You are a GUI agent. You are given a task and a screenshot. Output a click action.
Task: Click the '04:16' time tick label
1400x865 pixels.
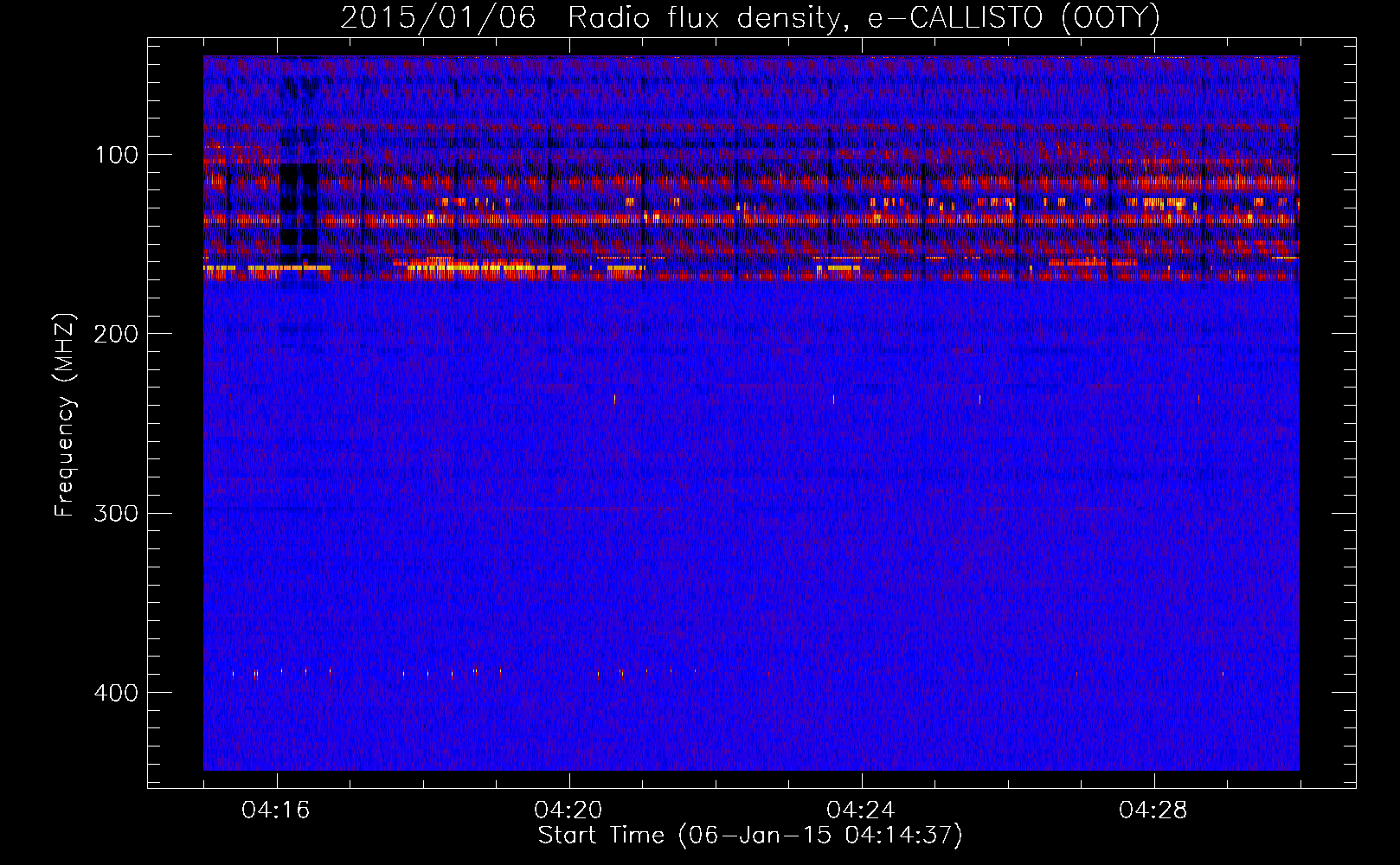pyautogui.click(x=276, y=811)
